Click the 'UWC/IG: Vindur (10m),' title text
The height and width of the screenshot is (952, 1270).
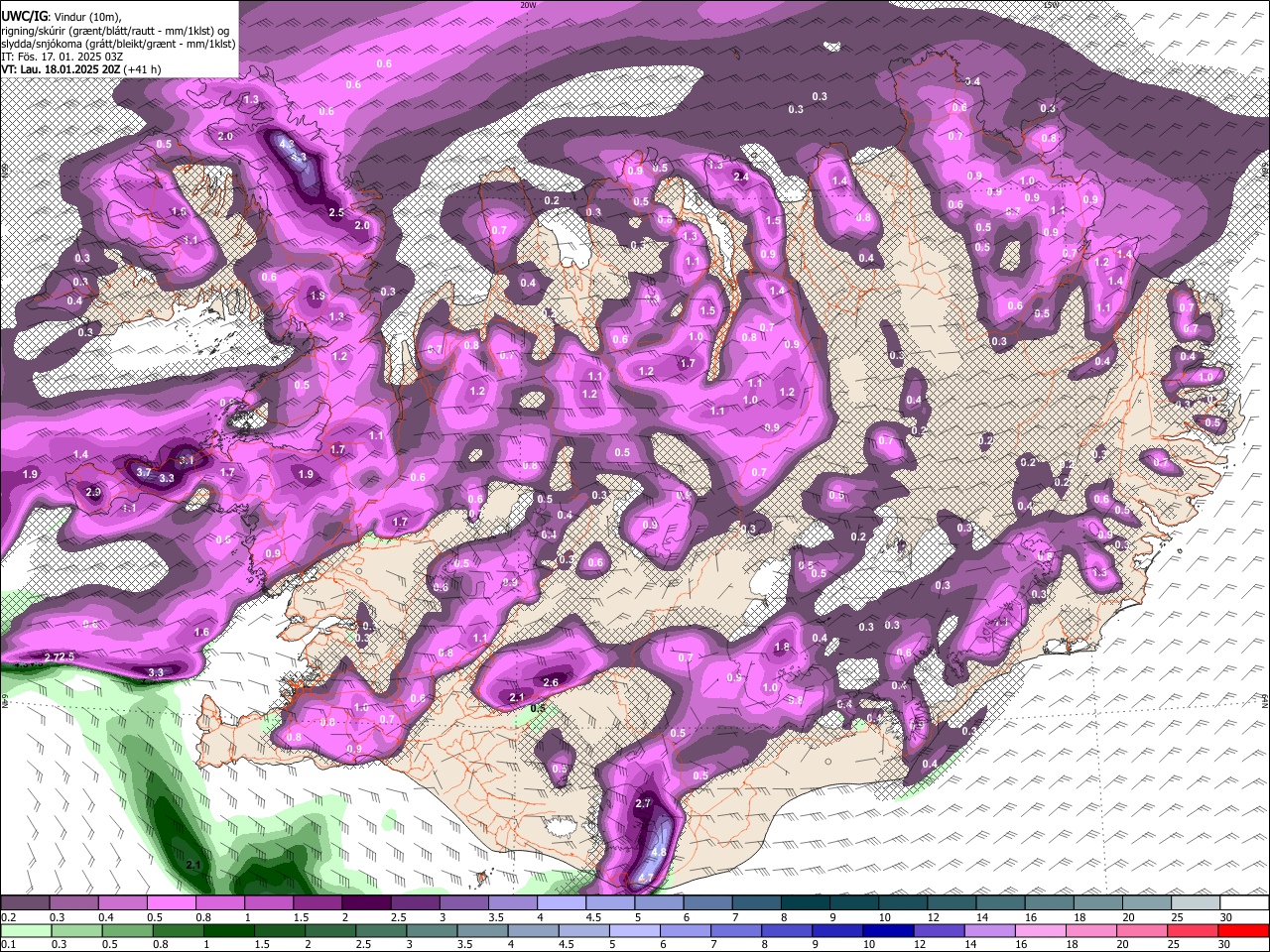click(62, 17)
